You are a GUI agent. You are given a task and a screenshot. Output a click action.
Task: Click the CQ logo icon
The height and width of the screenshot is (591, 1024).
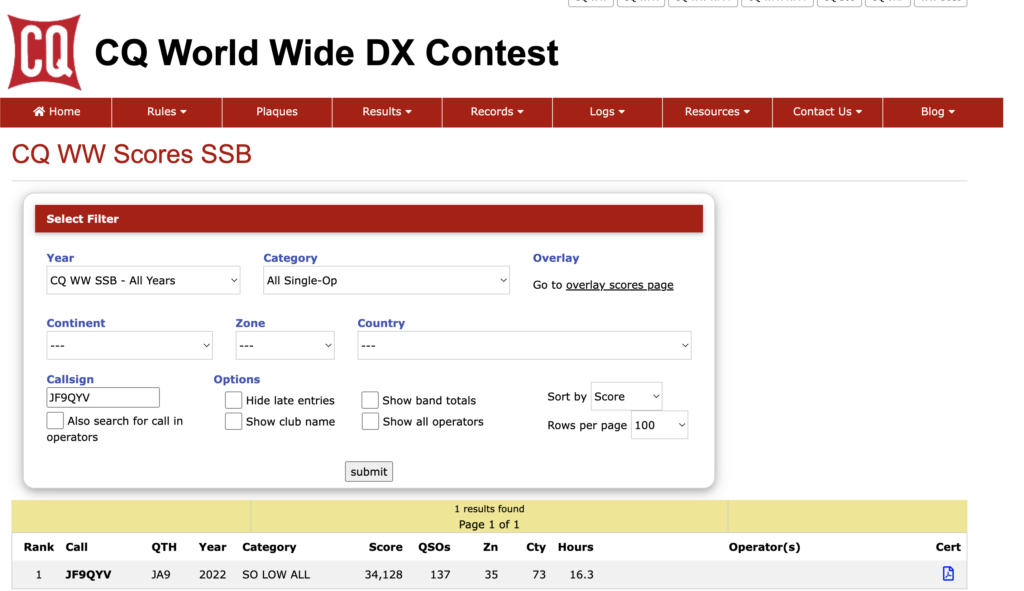pyautogui.click(x=44, y=52)
